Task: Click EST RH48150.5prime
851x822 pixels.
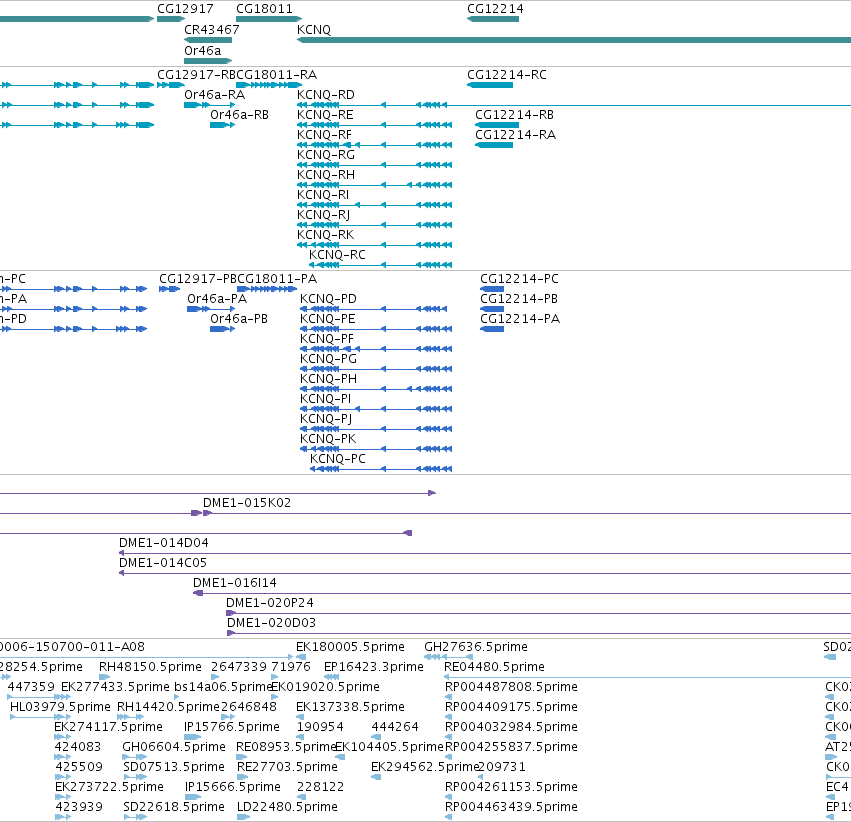Action: click(x=150, y=667)
